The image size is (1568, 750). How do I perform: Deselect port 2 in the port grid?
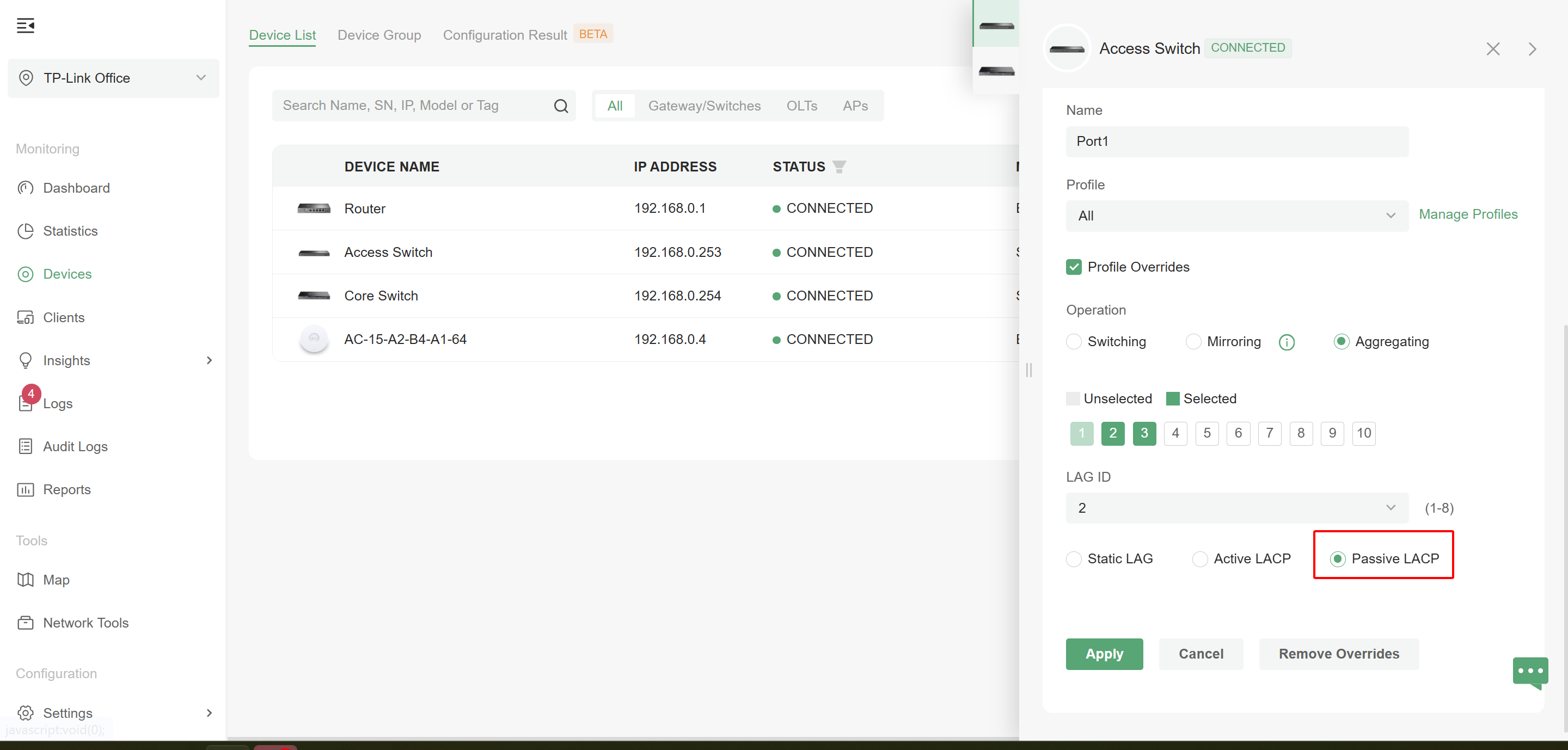coord(1113,433)
